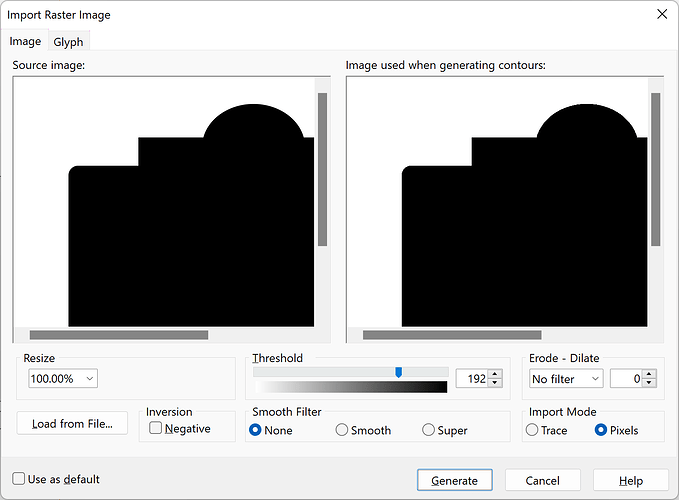Check the Use as default option
The image size is (679, 500).
tap(19, 479)
